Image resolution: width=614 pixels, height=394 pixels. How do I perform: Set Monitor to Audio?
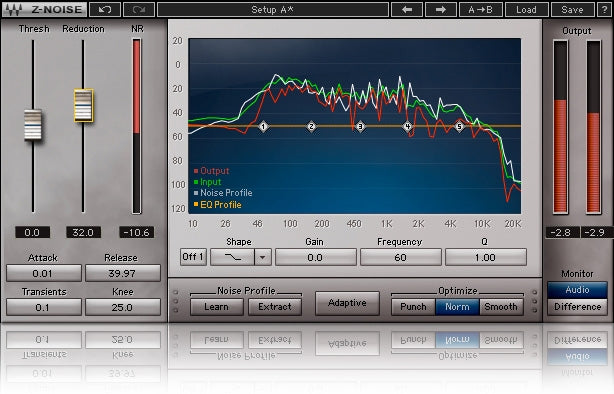click(577, 289)
